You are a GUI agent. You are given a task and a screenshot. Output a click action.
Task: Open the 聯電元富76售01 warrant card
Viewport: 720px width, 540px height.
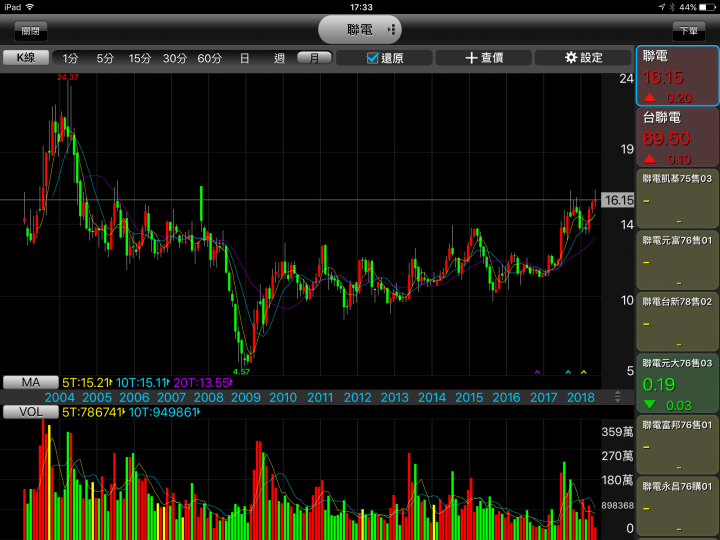pyautogui.click(x=677, y=260)
